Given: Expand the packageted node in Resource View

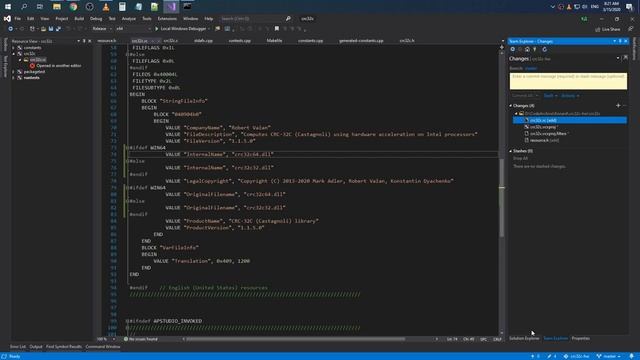Looking at the screenshot, I should click(x=13, y=72).
